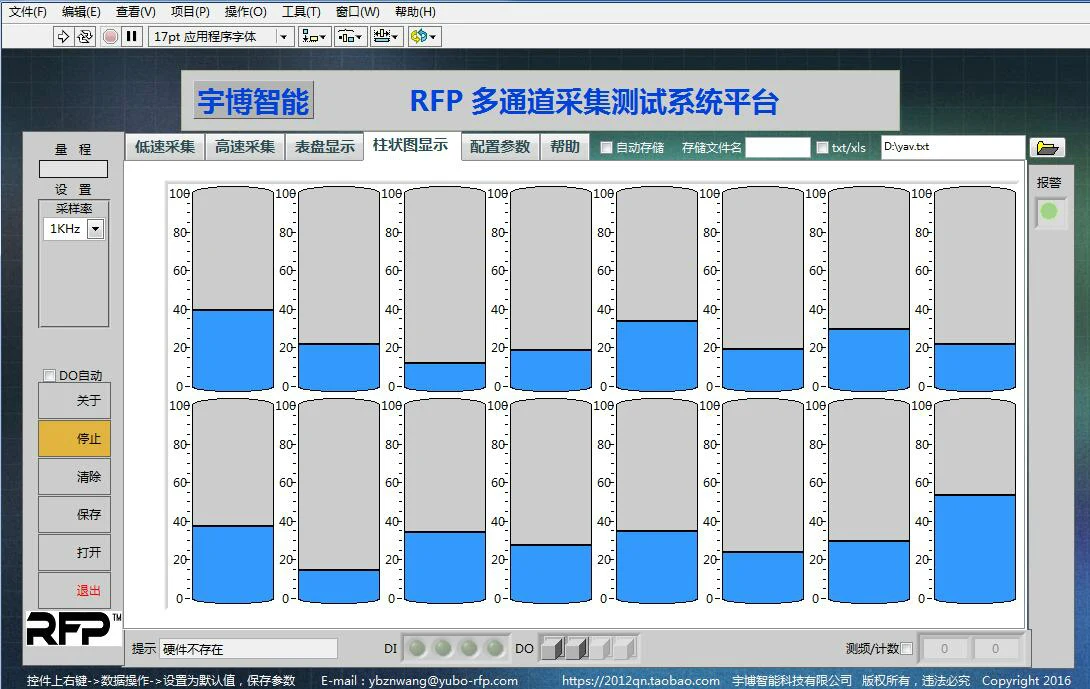This screenshot has width=1090, height=689.
Task: Expand the 采样率 1KHz dropdown
Action: coord(96,229)
